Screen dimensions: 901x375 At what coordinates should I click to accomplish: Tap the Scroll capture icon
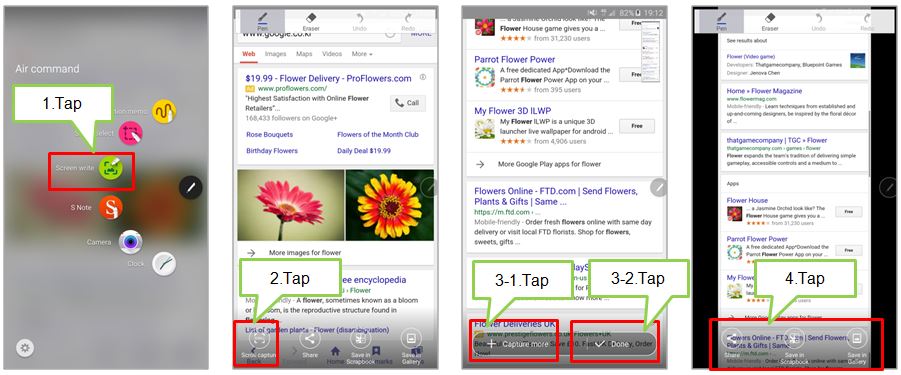[259, 339]
